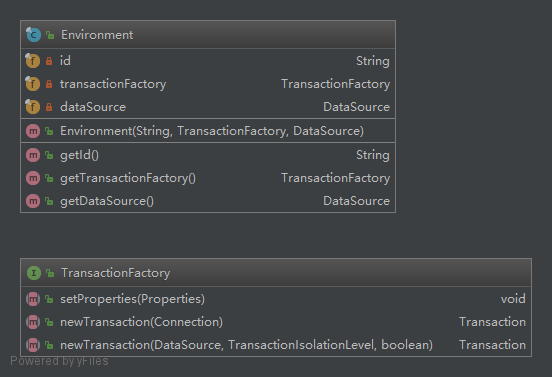
Task: Select the Environment class header
Action: (208, 34)
